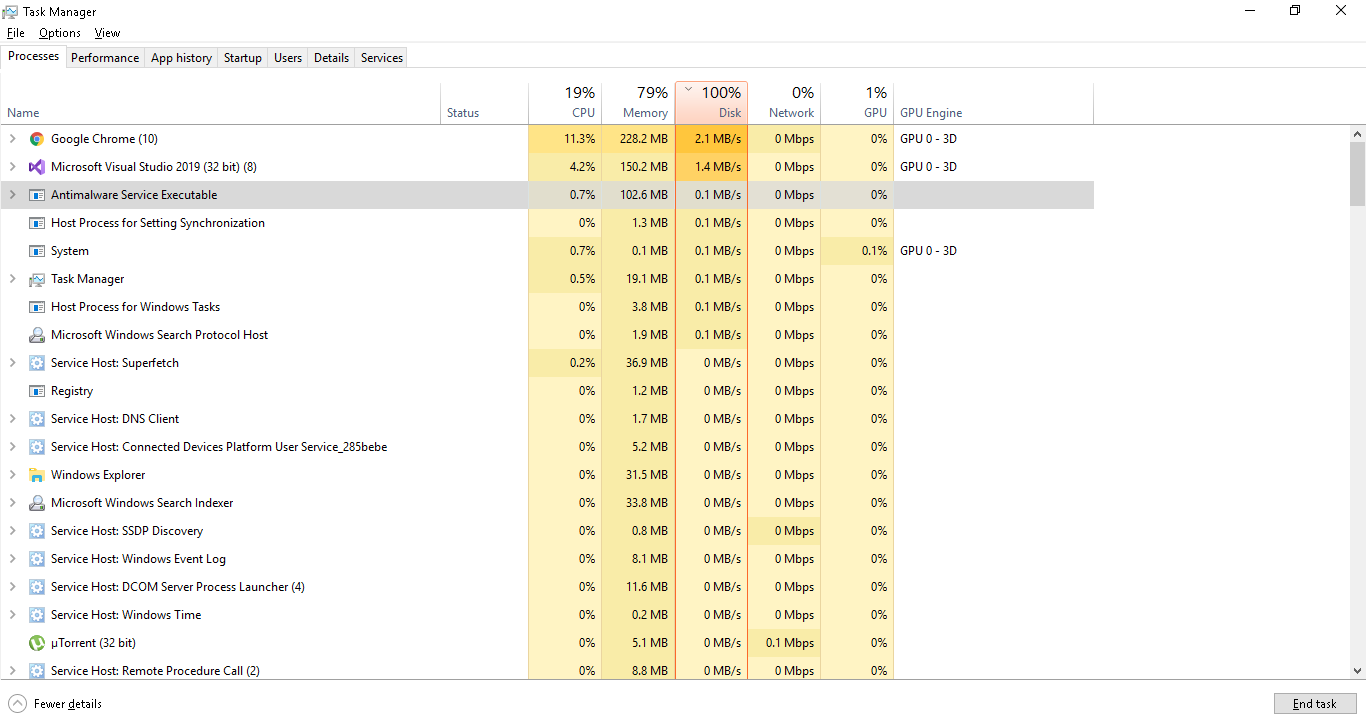1366x728 pixels.
Task: Click the Task Manager process icon
Action: (x=37, y=279)
